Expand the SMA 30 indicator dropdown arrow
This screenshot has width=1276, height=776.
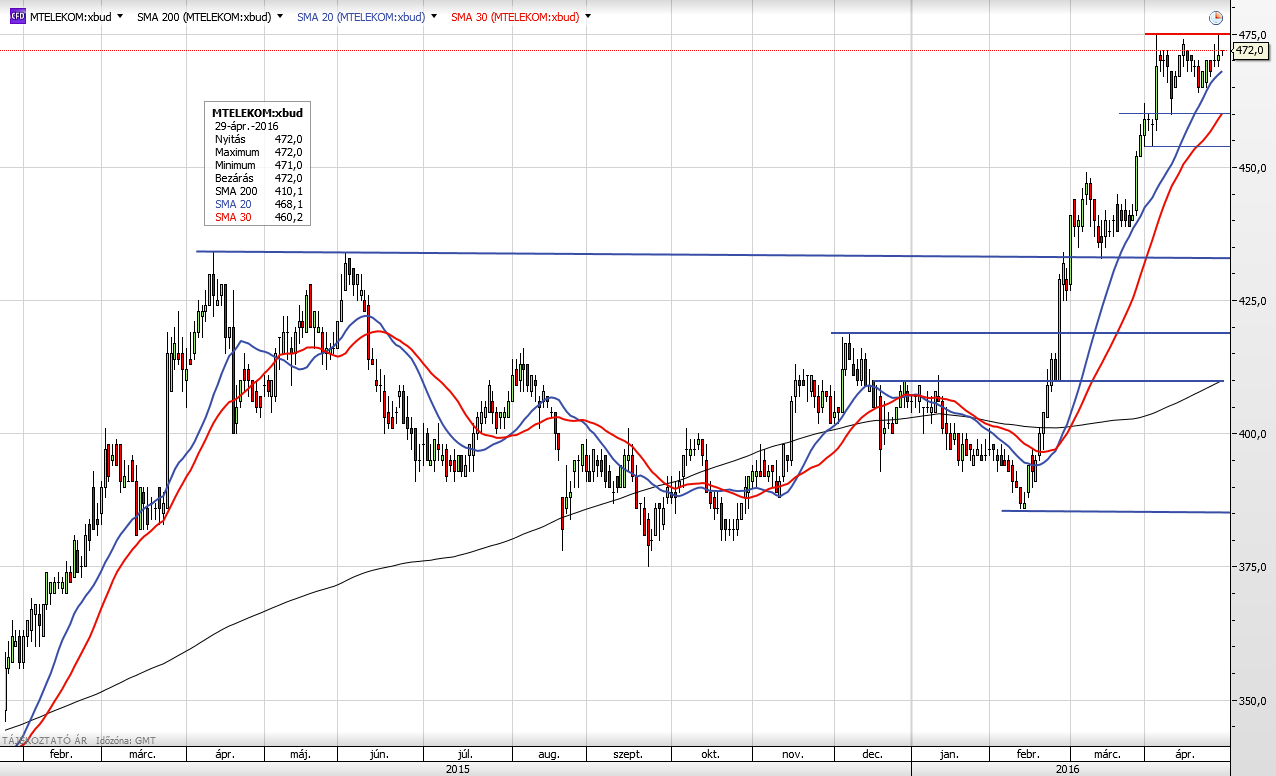click(x=587, y=17)
